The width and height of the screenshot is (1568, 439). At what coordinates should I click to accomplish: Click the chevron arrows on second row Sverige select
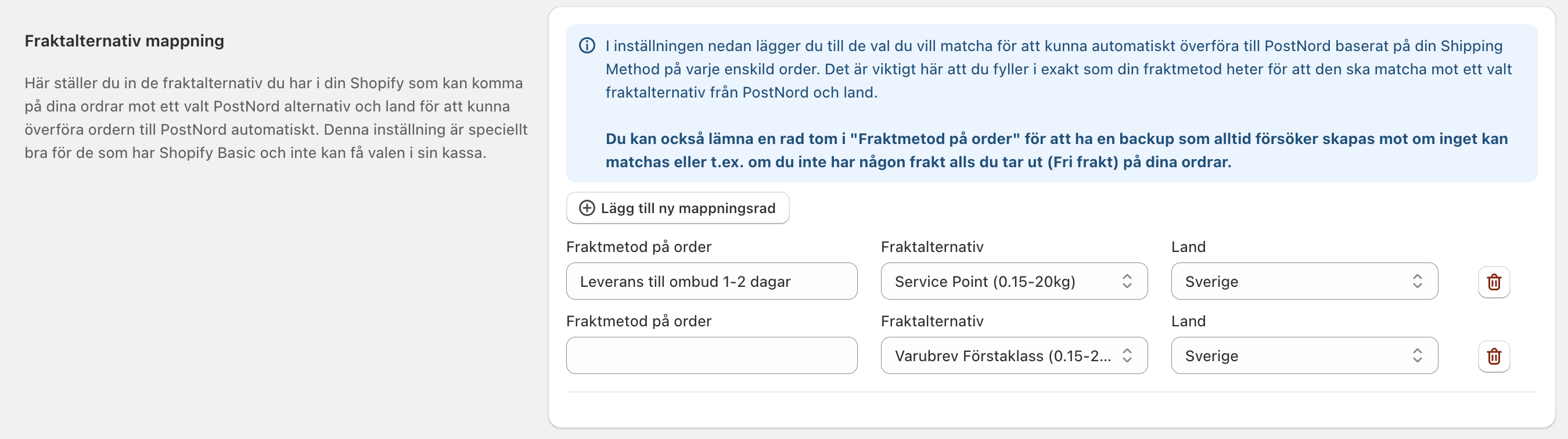[1417, 355]
